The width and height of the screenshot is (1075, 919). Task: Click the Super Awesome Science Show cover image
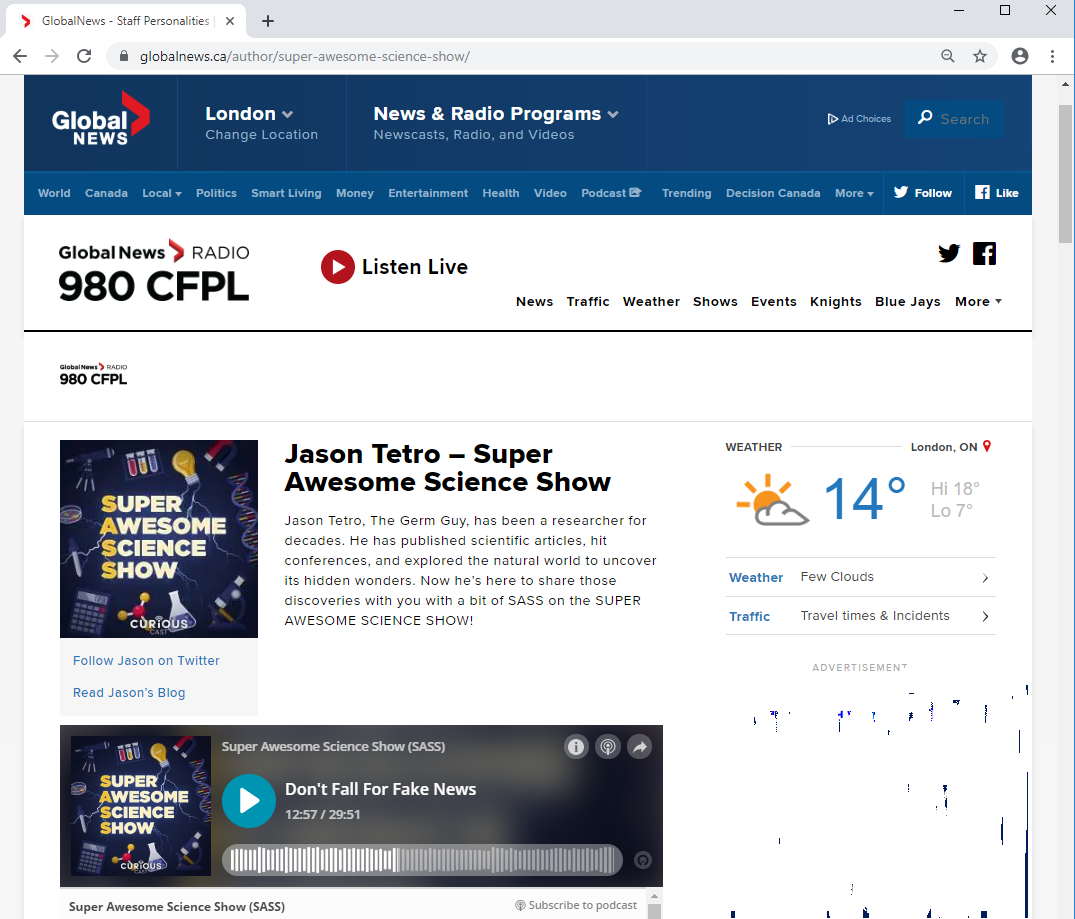(158, 539)
